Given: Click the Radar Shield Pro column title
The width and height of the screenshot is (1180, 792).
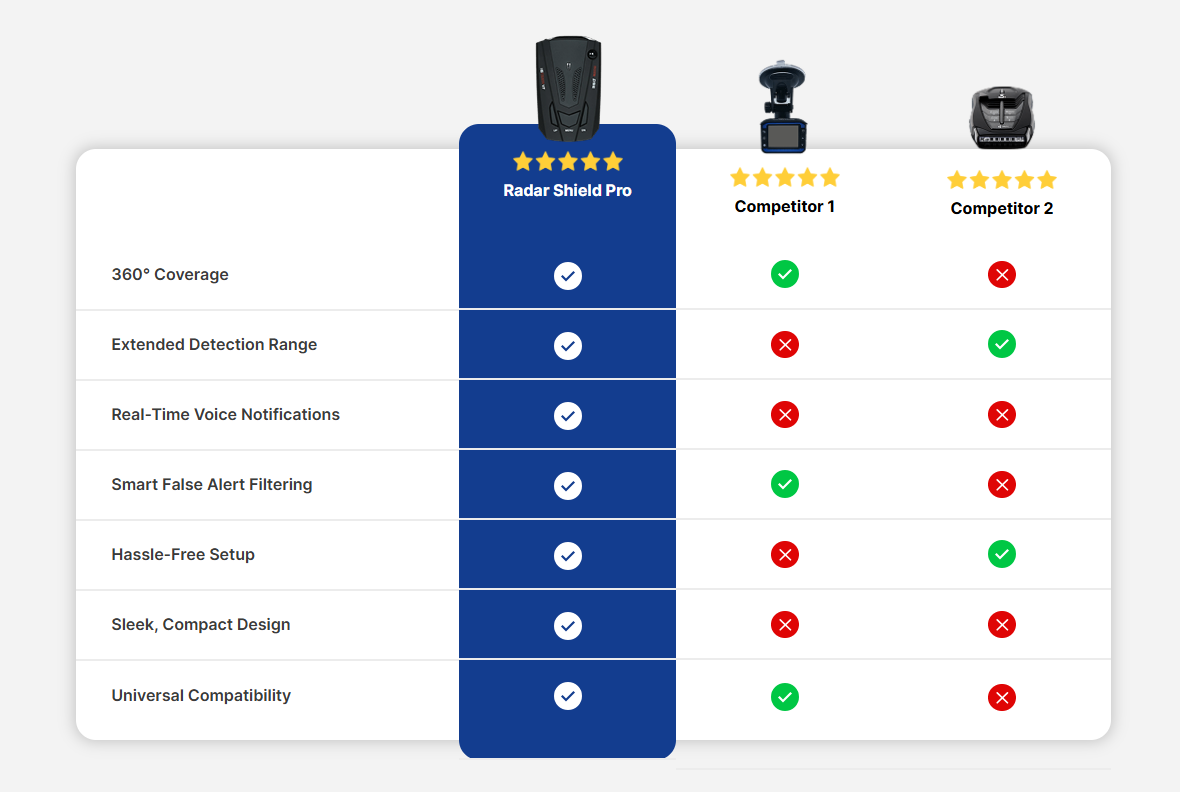Looking at the screenshot, I should (x=567, y=190).
